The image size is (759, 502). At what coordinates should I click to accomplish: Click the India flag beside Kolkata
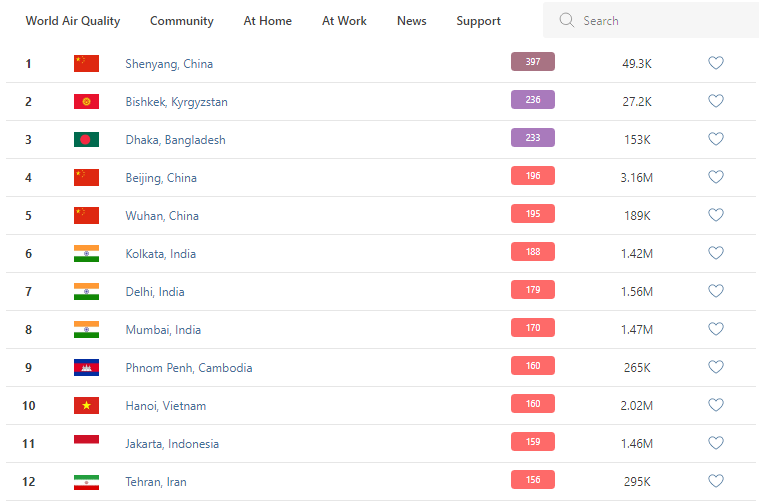pos(87,254)
